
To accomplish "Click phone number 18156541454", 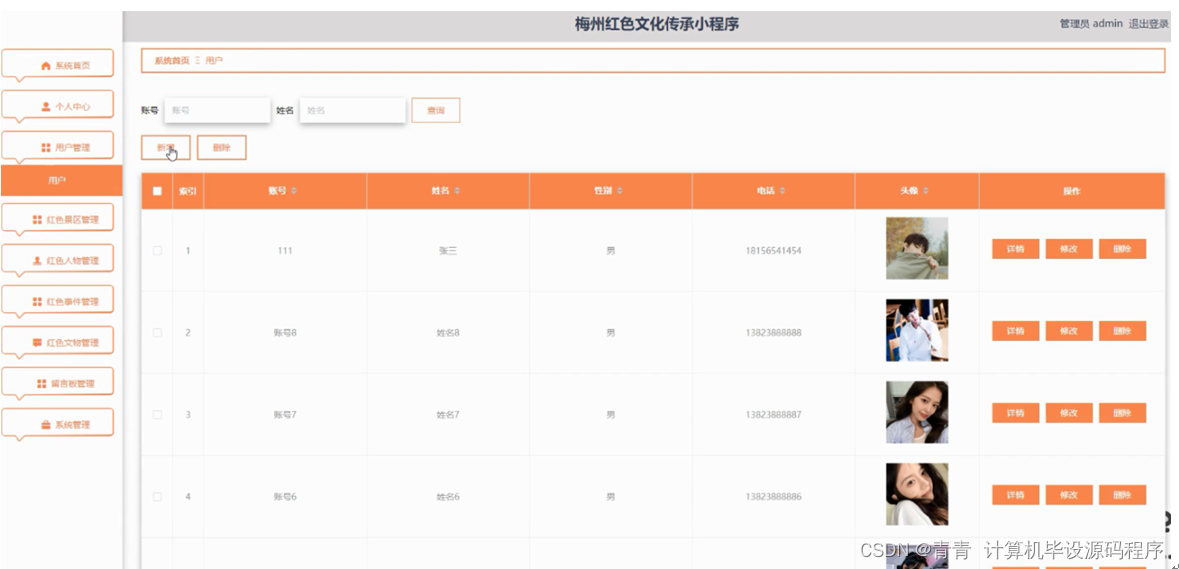I will click(x=773, y=250).
